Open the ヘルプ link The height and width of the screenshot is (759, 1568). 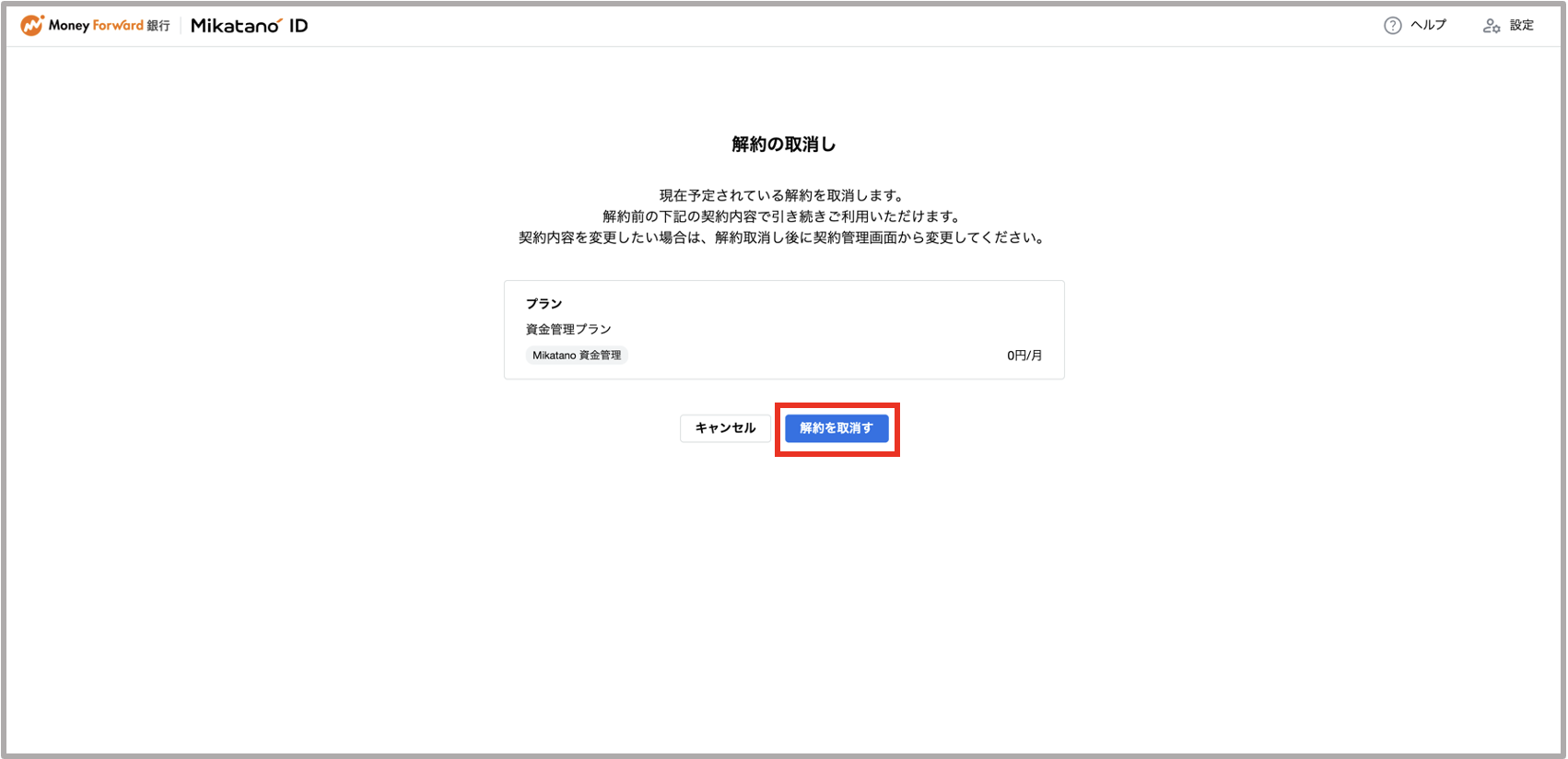click(x=1428, y=25)
